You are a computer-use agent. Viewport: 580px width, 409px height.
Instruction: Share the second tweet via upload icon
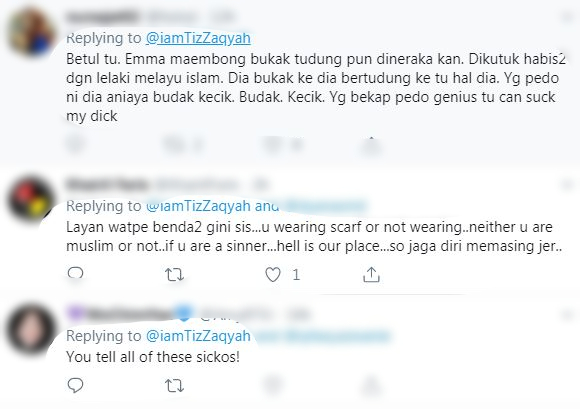click(371, 275)
